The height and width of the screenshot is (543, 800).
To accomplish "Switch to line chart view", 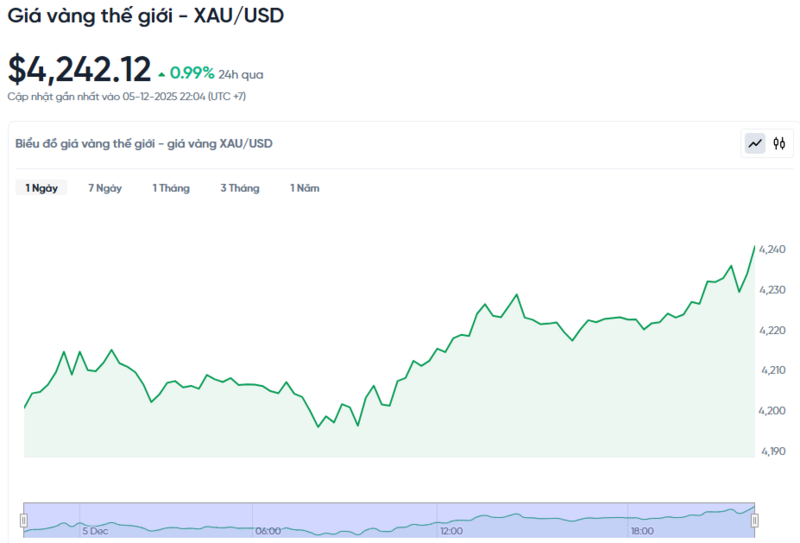I will (755, 144).
